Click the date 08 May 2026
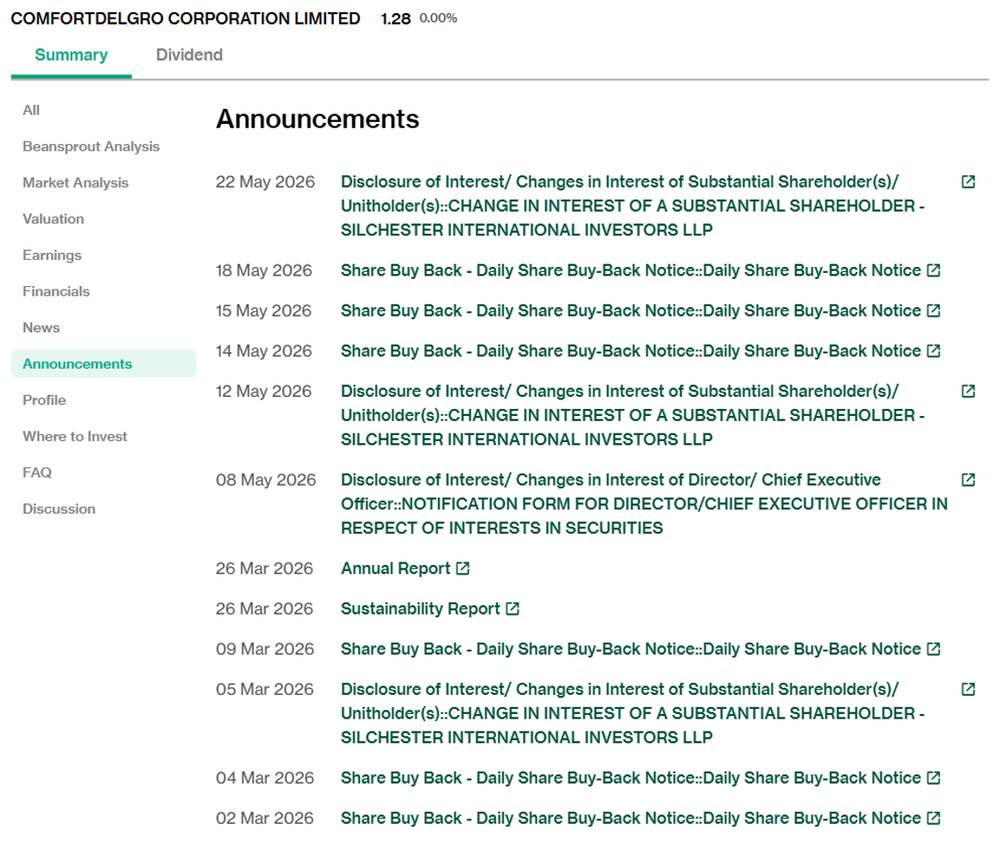The image size is (1000, 845). [266, 480]
